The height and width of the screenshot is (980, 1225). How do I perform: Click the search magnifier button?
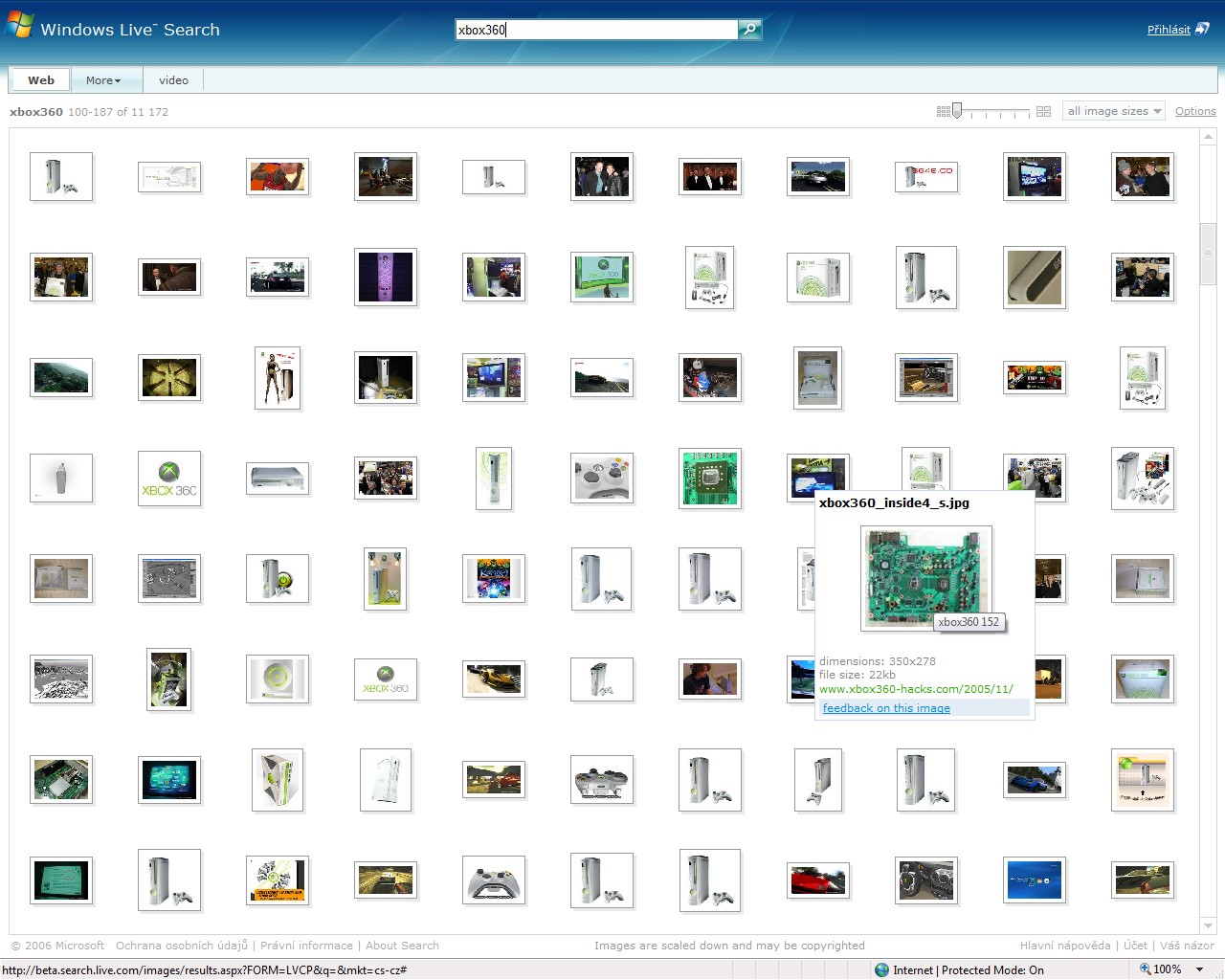[750, 30]
